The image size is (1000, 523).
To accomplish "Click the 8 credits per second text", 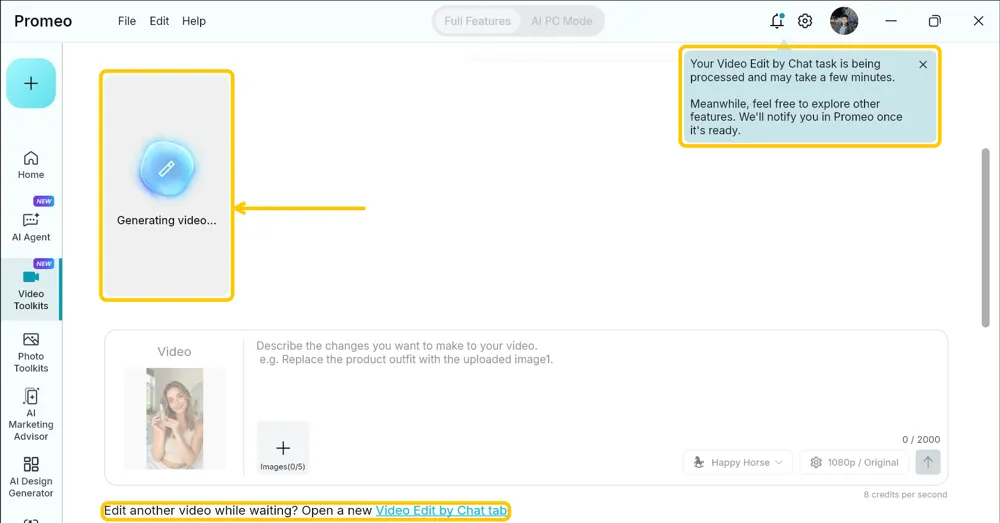I will 905,494.
